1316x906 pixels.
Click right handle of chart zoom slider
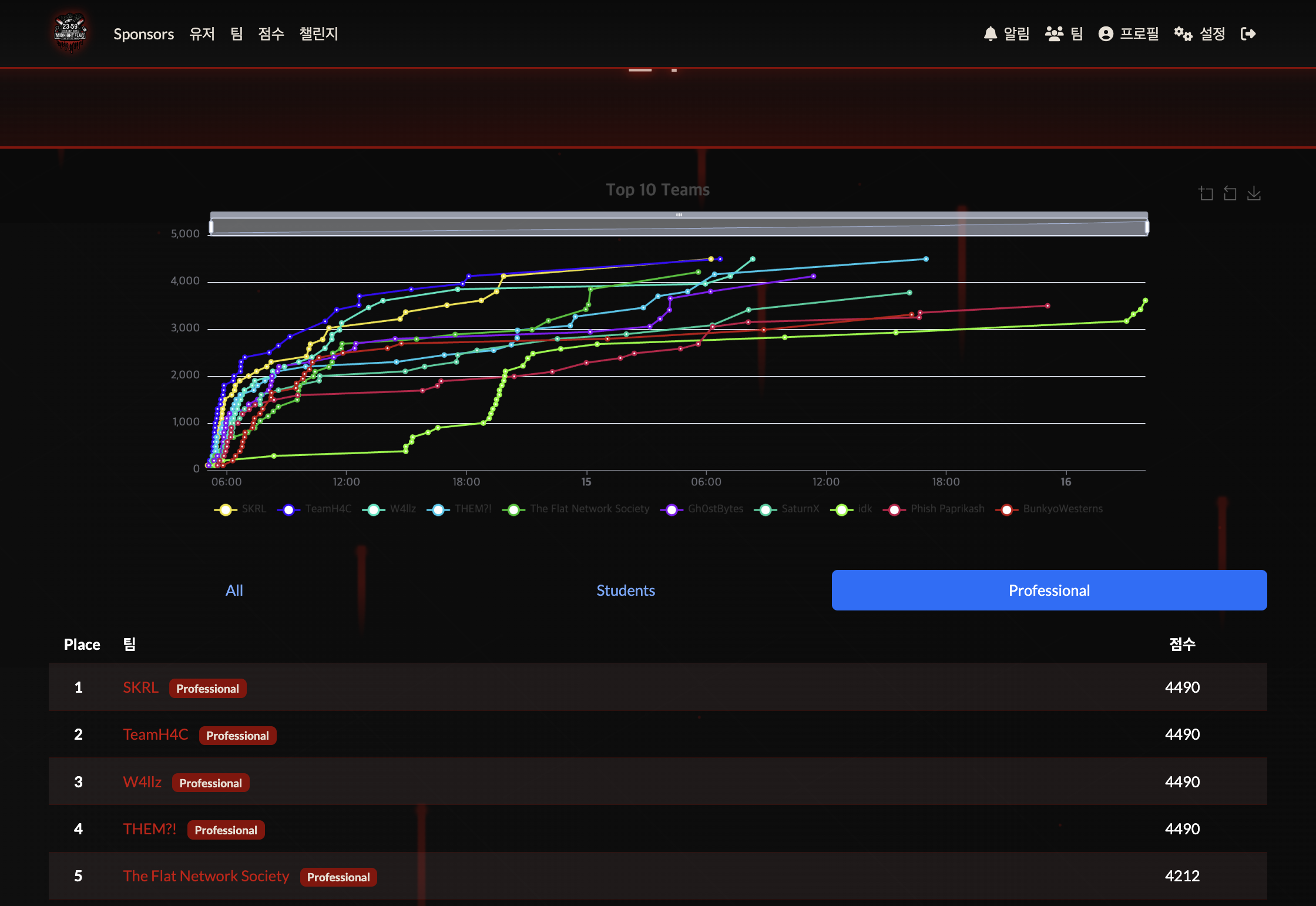pyautogui.click(x=1146, y=227)
